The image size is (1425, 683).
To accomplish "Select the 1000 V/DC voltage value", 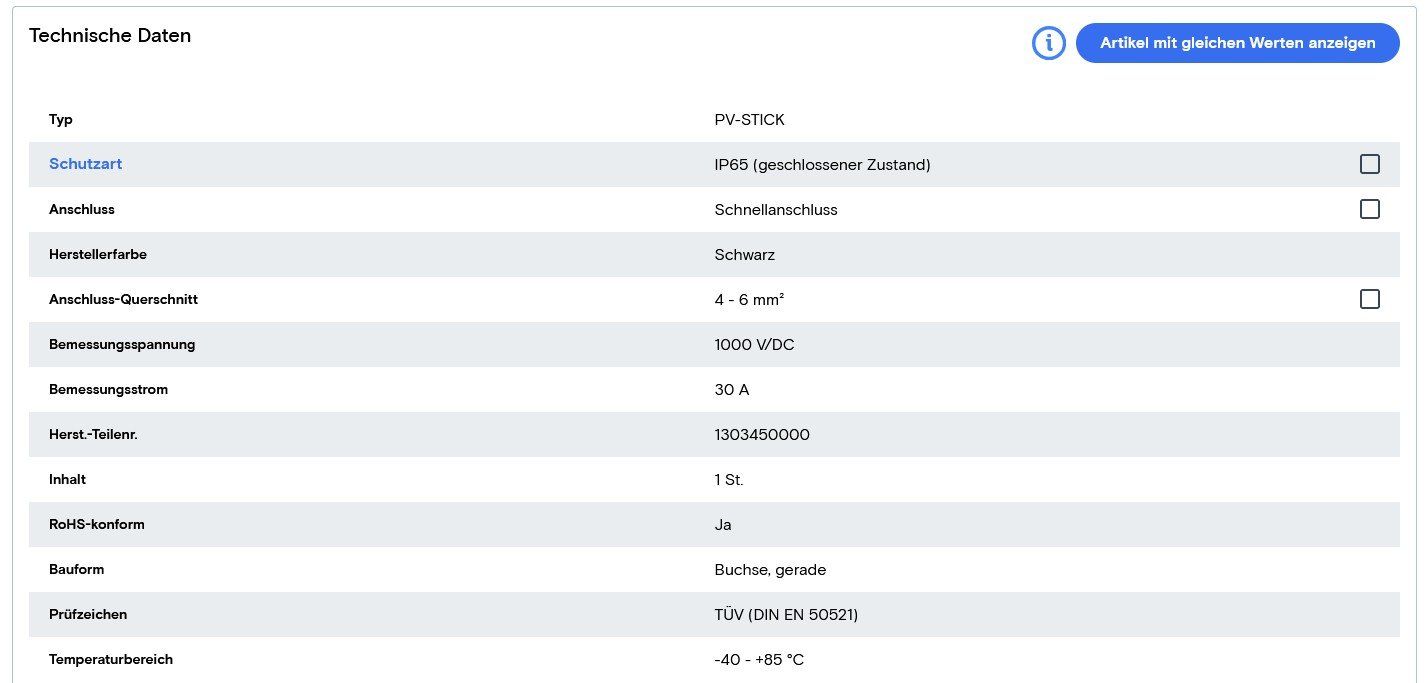I will (754, 345).
